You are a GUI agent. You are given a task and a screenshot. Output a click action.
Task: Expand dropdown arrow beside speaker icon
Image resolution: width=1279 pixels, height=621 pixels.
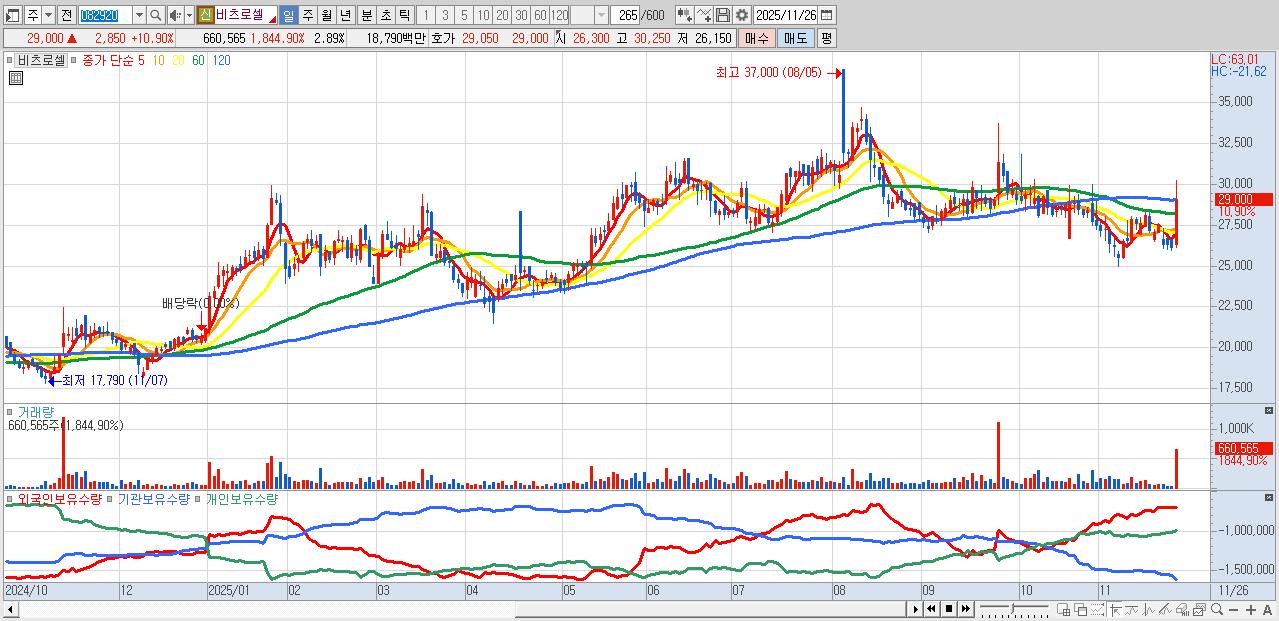coord(189,15)
